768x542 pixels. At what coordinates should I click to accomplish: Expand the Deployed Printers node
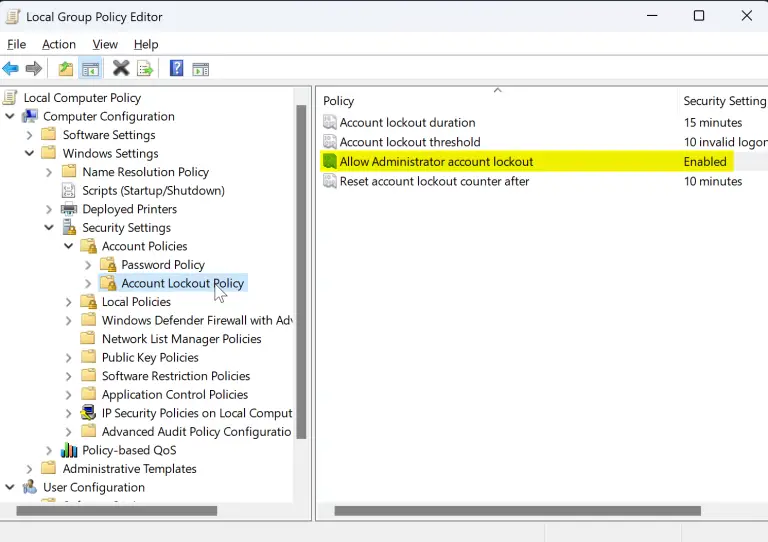(x=49, y=209)
